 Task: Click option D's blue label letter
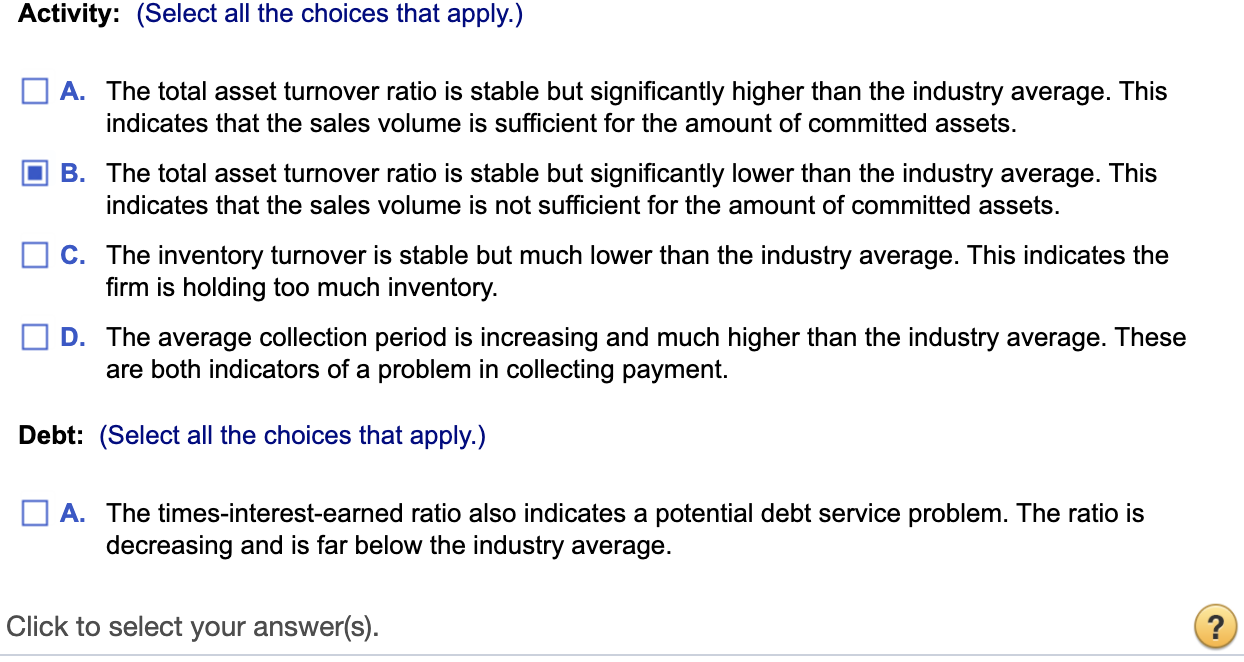tap(76, 337)
